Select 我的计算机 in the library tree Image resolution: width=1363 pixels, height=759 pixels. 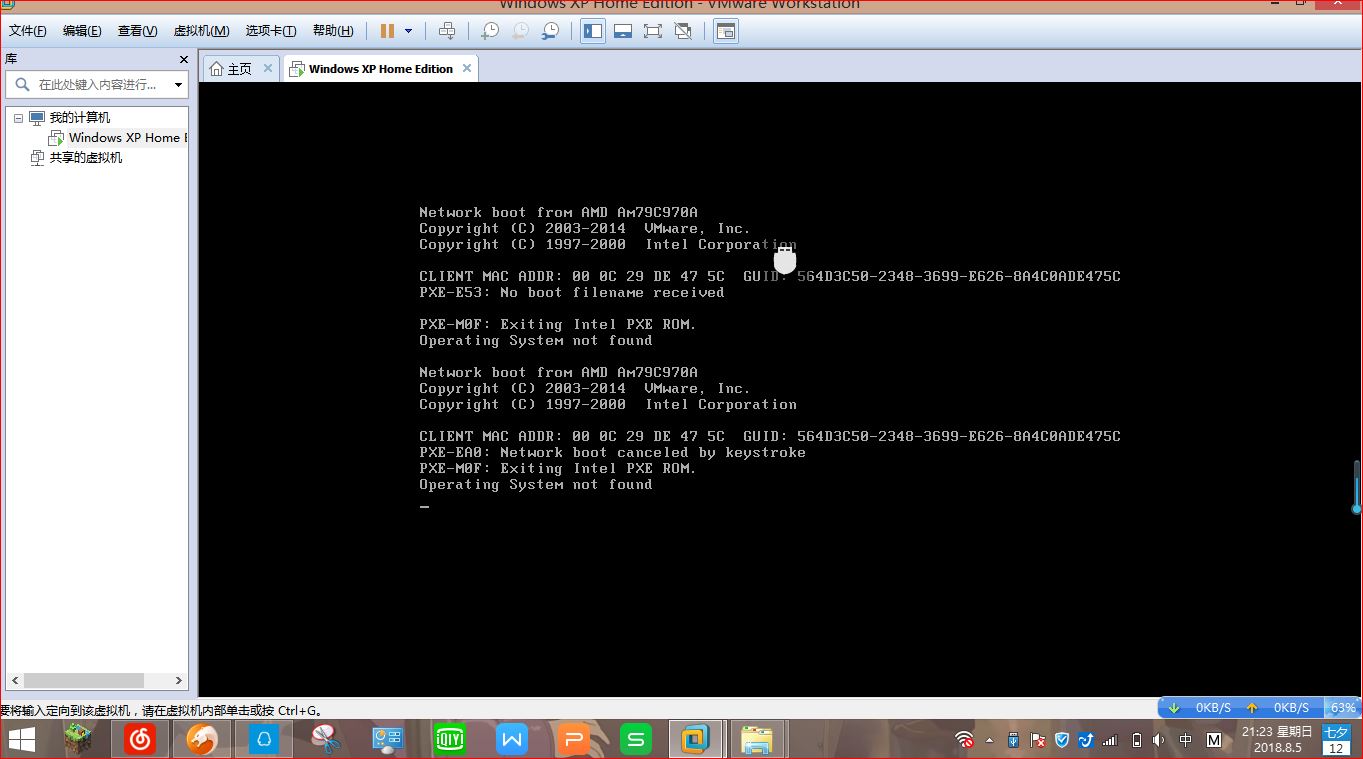[80, 118]
